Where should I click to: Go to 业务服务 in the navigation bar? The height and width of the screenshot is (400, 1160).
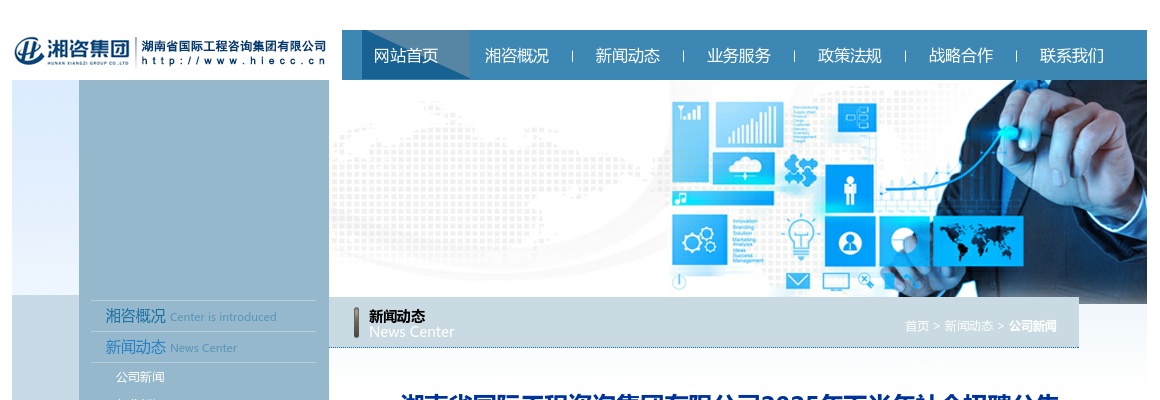coord(739,56)
